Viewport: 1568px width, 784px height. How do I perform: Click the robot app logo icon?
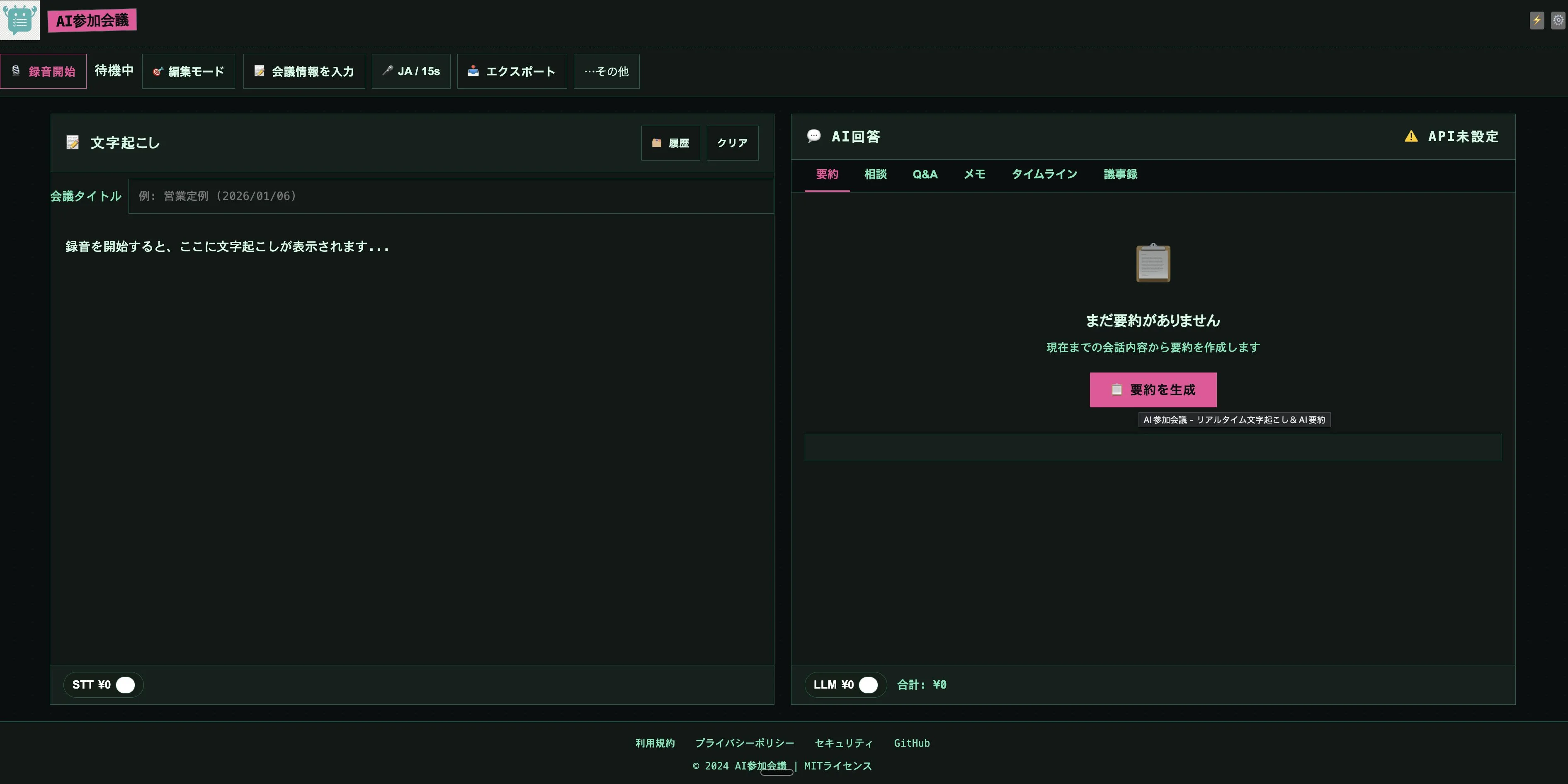(x=19, y=19)
